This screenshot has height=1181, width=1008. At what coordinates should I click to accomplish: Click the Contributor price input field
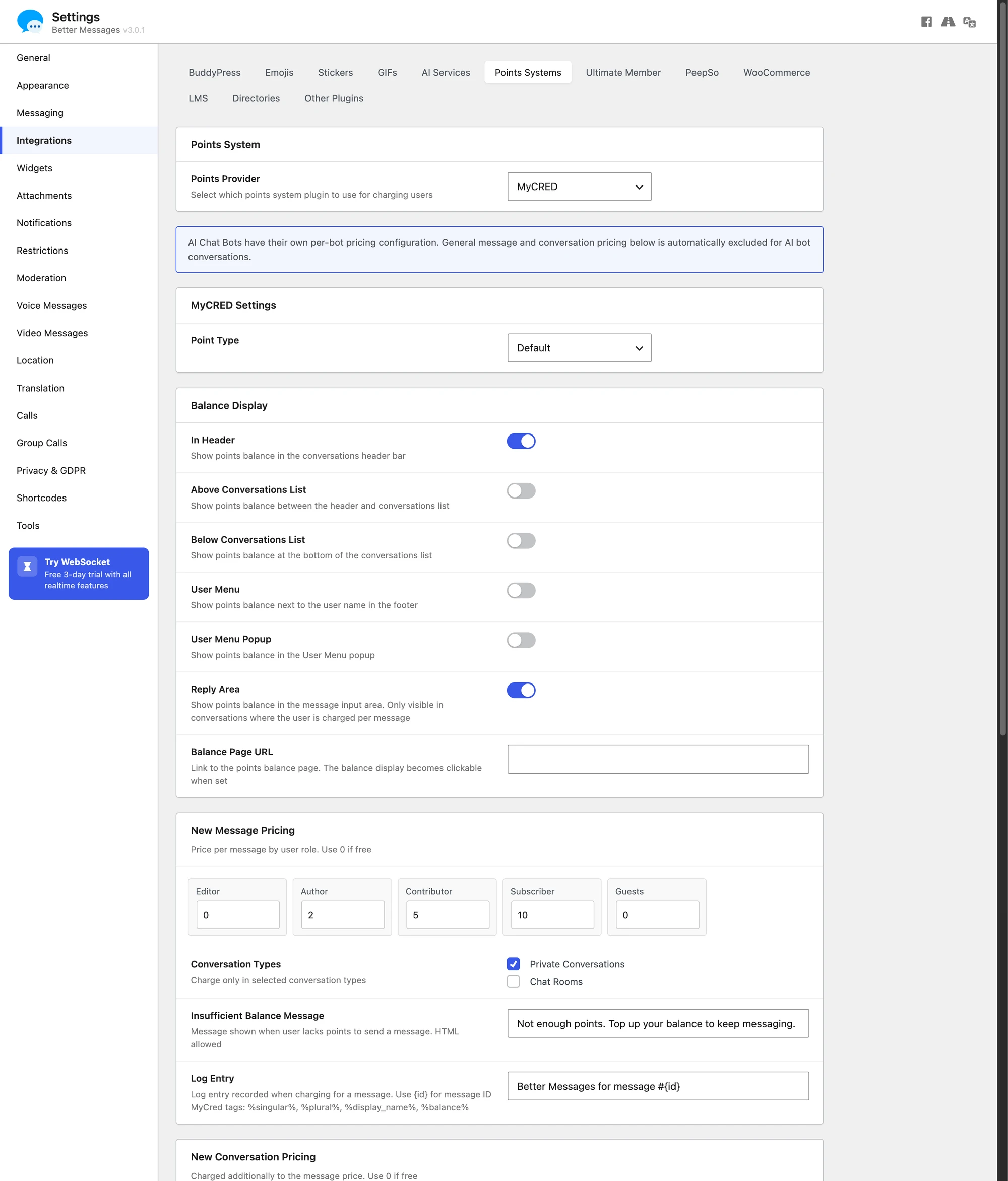tap(448, 915)
